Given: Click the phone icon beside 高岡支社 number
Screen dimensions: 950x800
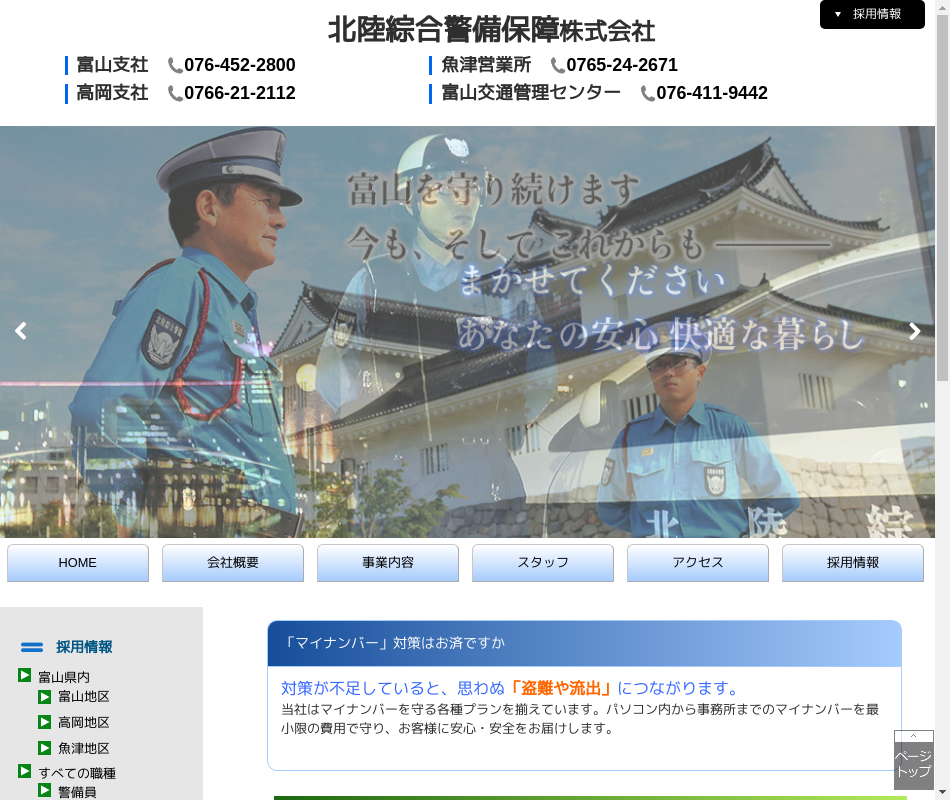Looking at the screenshot, I should 175,94.
